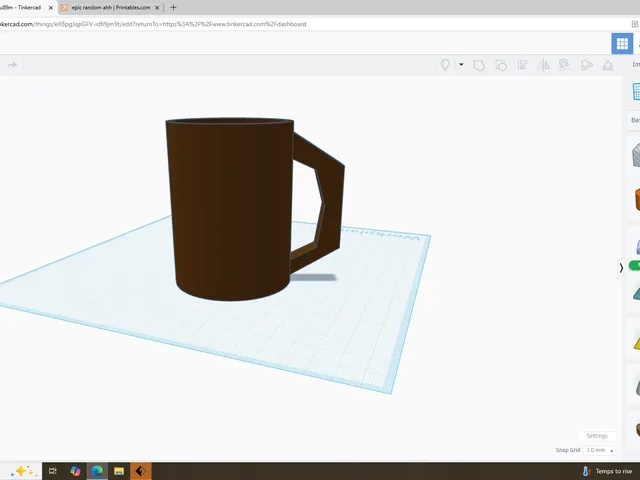Viewport: 640px width, 480px height.
Task: Click the Group shapes icon
Action: coord(479,65)
